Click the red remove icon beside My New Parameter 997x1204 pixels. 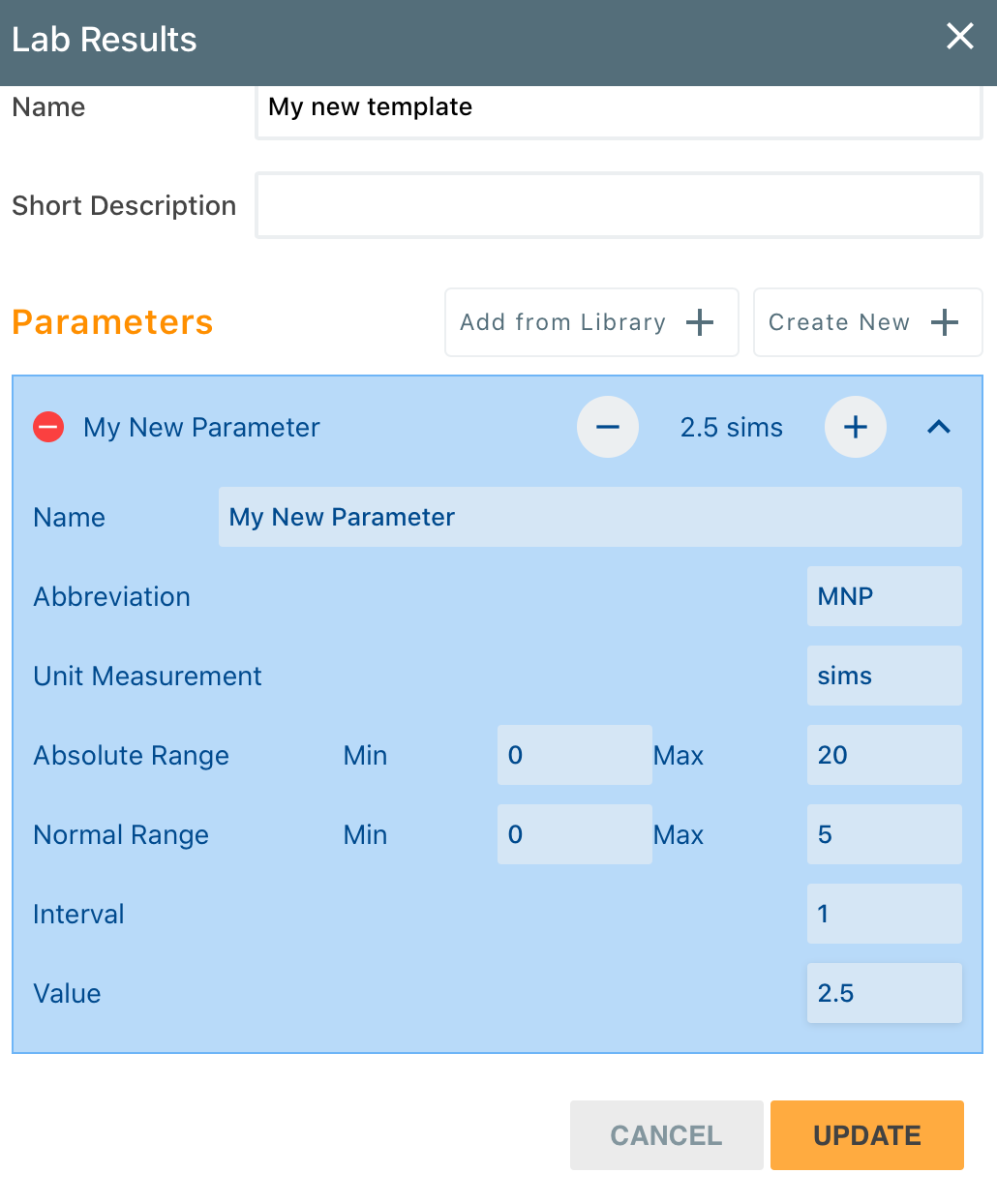[47, 426]
